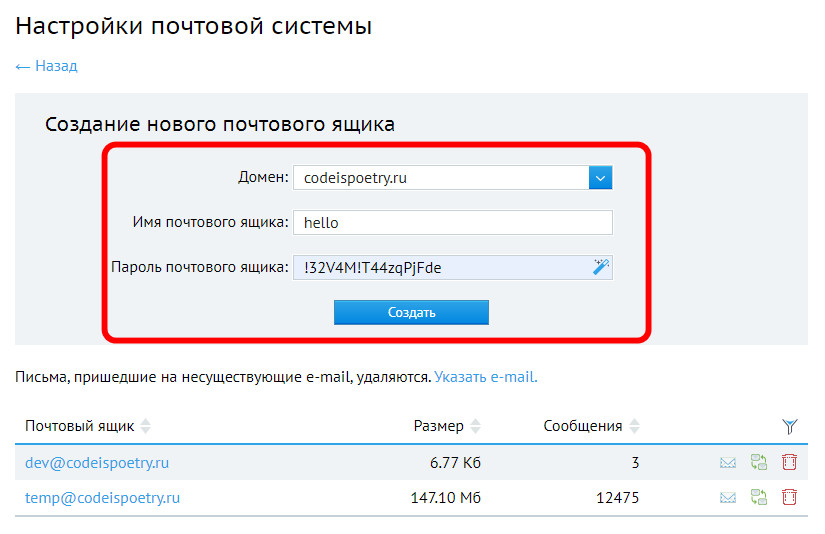The image size is (825, 534).
Task: Open the table filter funnel icon
Action: [789, 426]
